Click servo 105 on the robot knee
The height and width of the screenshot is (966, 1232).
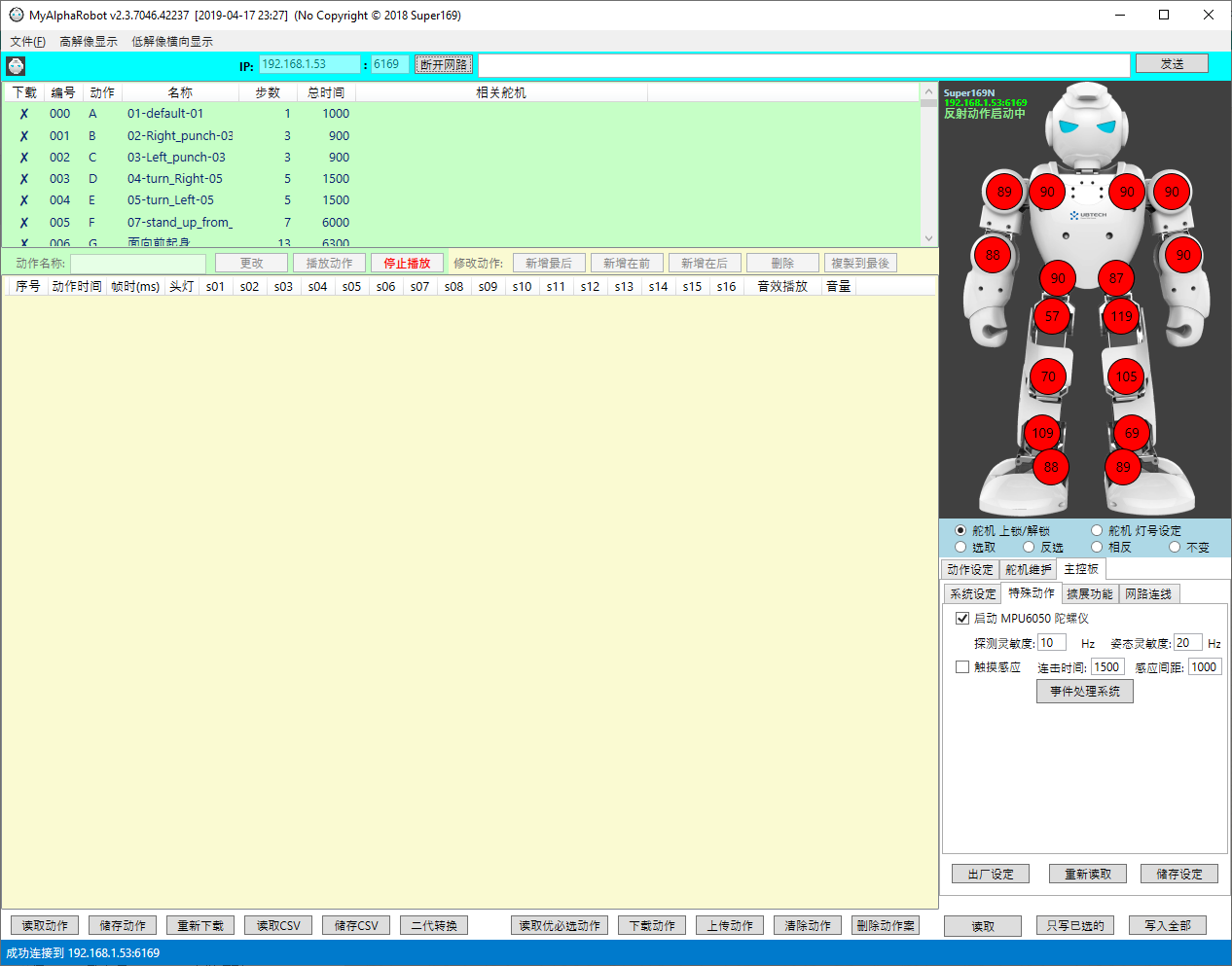(1126, 376)
